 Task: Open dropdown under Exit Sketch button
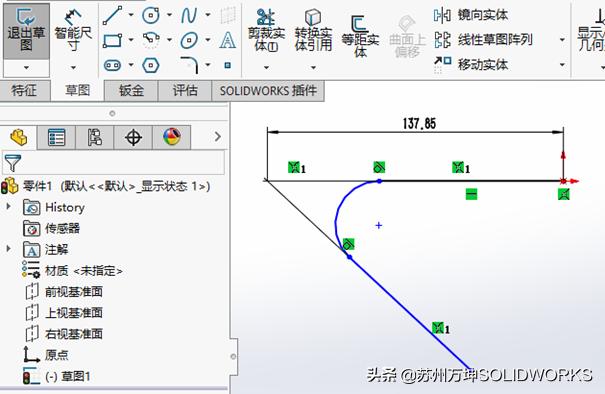coord(26,68)
